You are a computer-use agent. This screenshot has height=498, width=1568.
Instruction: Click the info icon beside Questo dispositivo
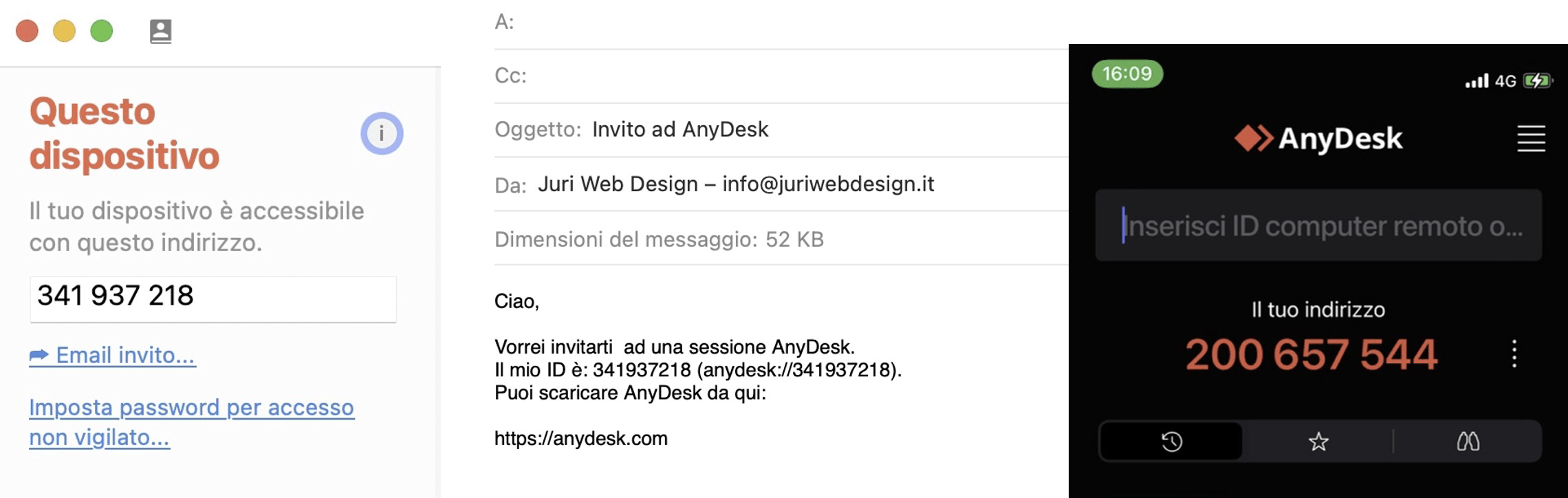382,133
